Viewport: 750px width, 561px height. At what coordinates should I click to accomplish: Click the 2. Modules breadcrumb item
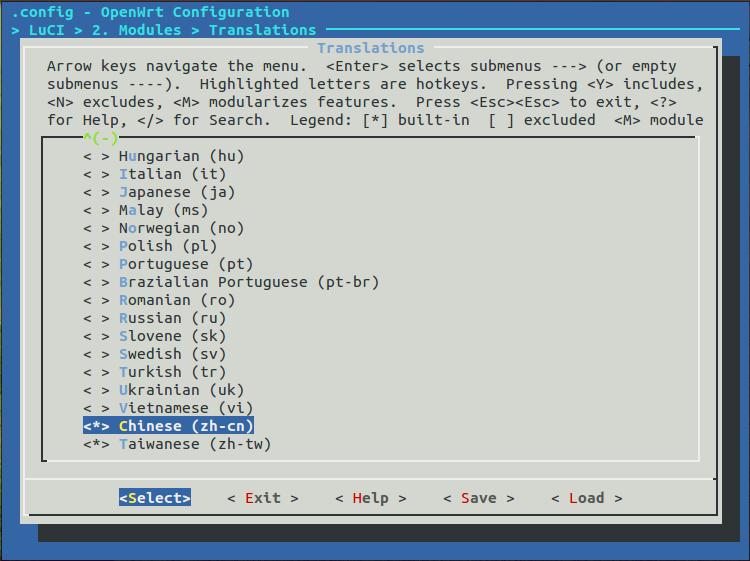tap(136, 30)
